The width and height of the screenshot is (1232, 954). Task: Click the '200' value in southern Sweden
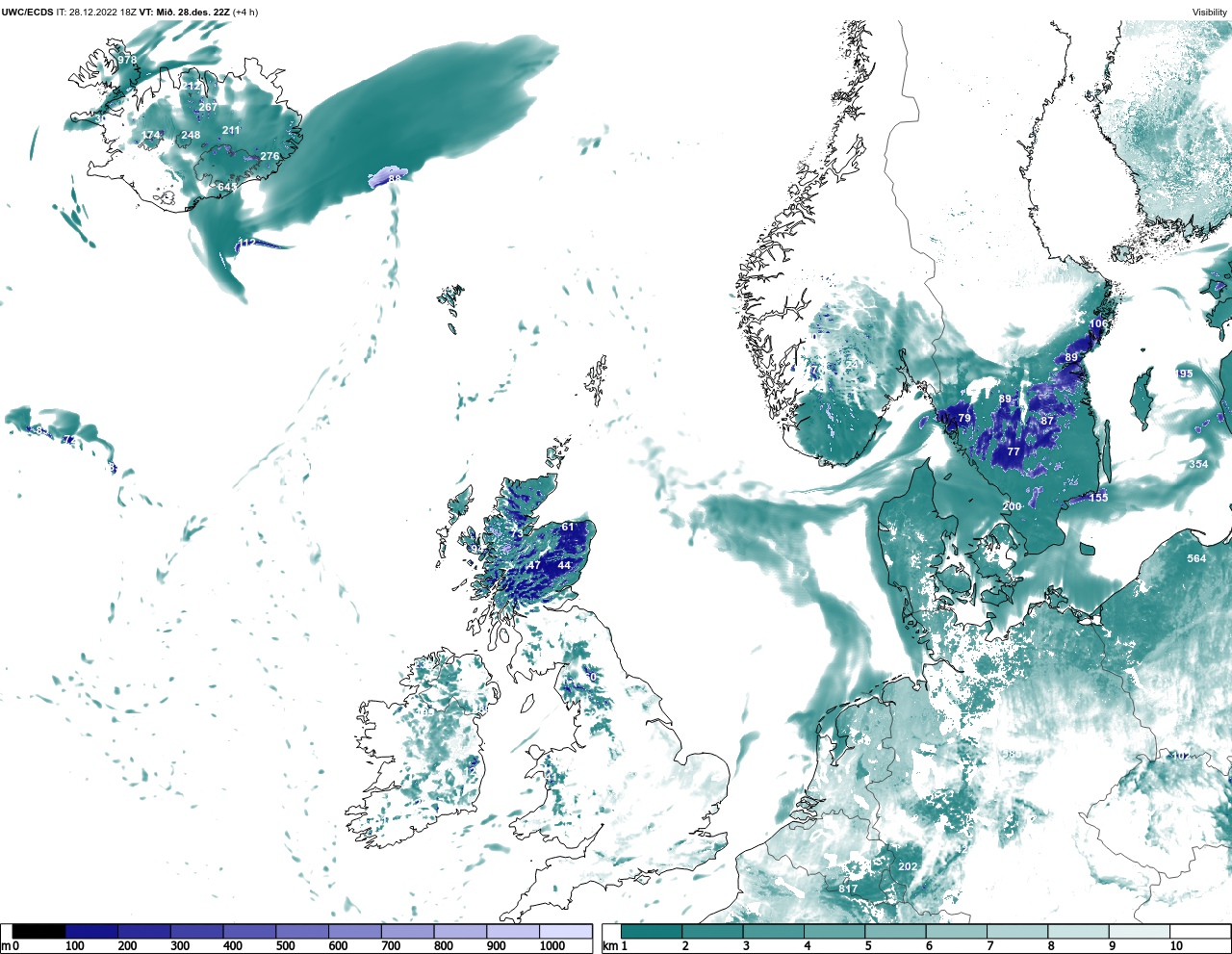(1012, 506)
